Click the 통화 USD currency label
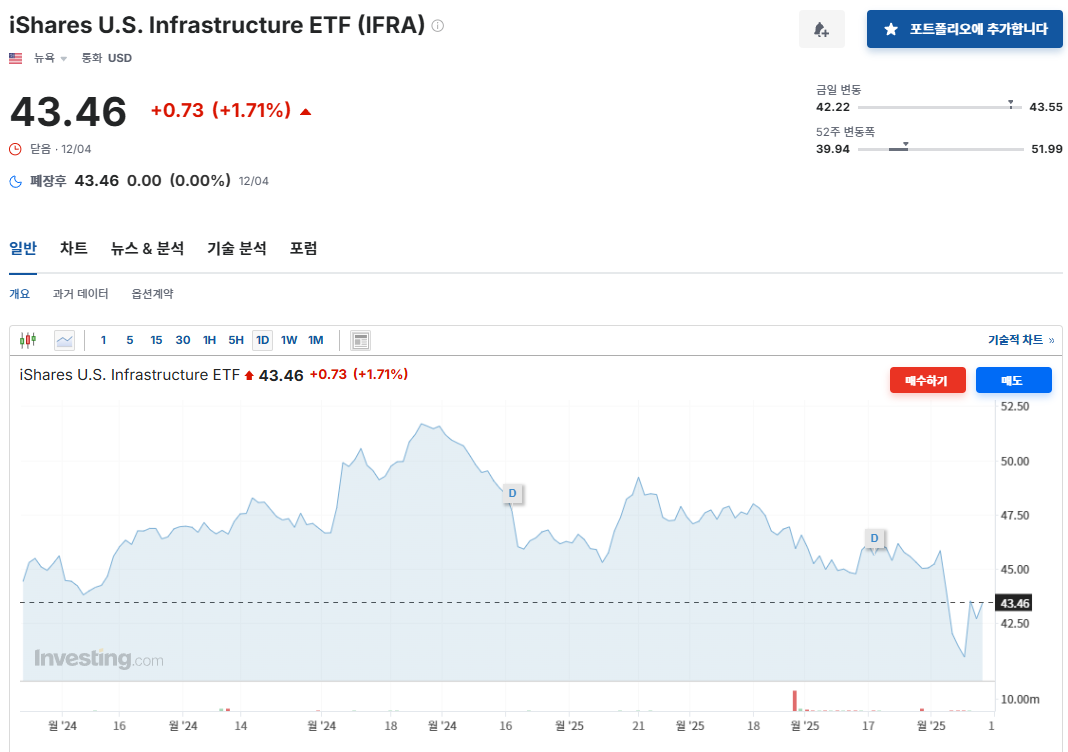The height and width of the screenshot is (752, 1068). 106,58
